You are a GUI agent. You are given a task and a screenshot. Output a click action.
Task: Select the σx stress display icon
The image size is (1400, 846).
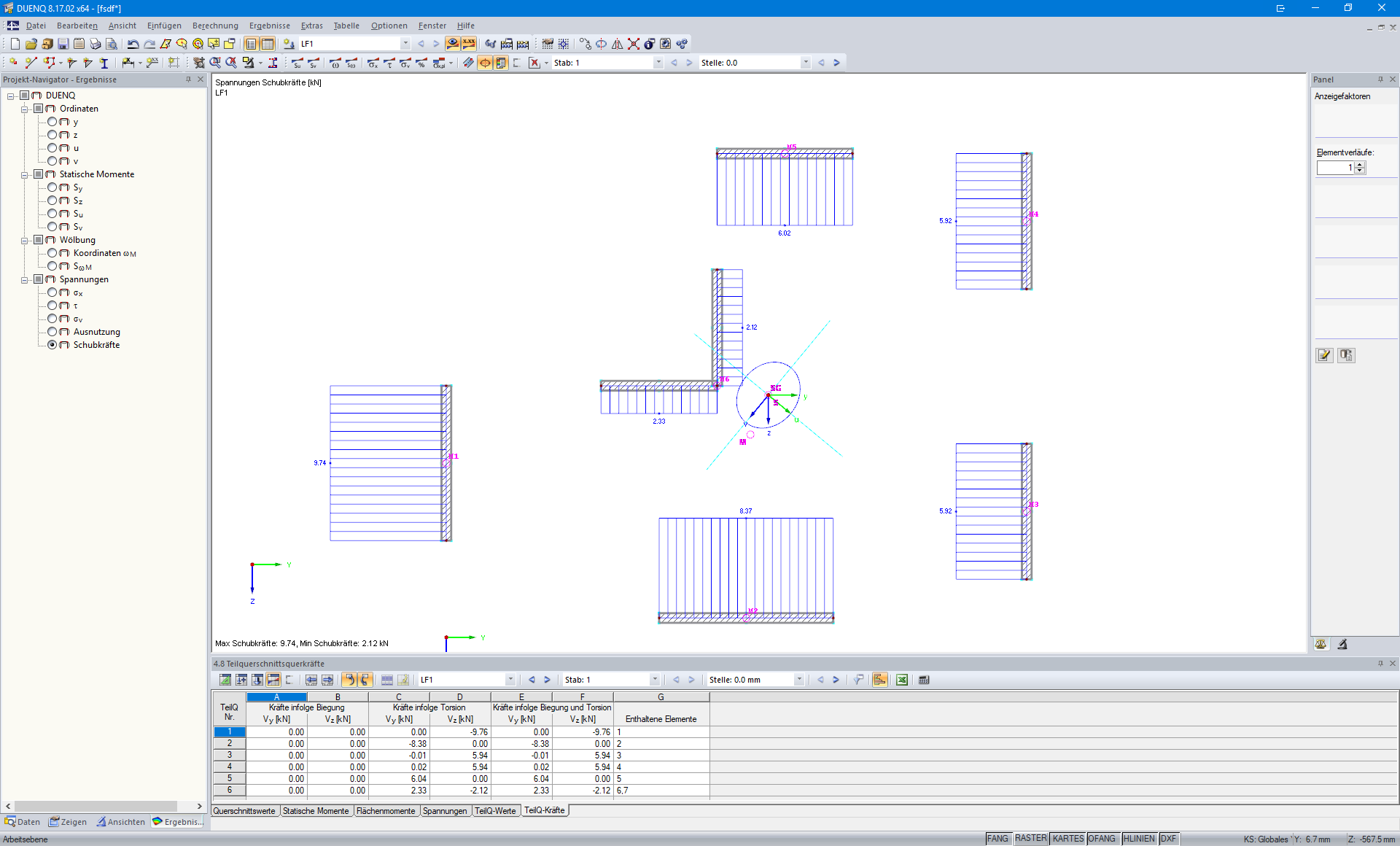click(x=373, y=63)
